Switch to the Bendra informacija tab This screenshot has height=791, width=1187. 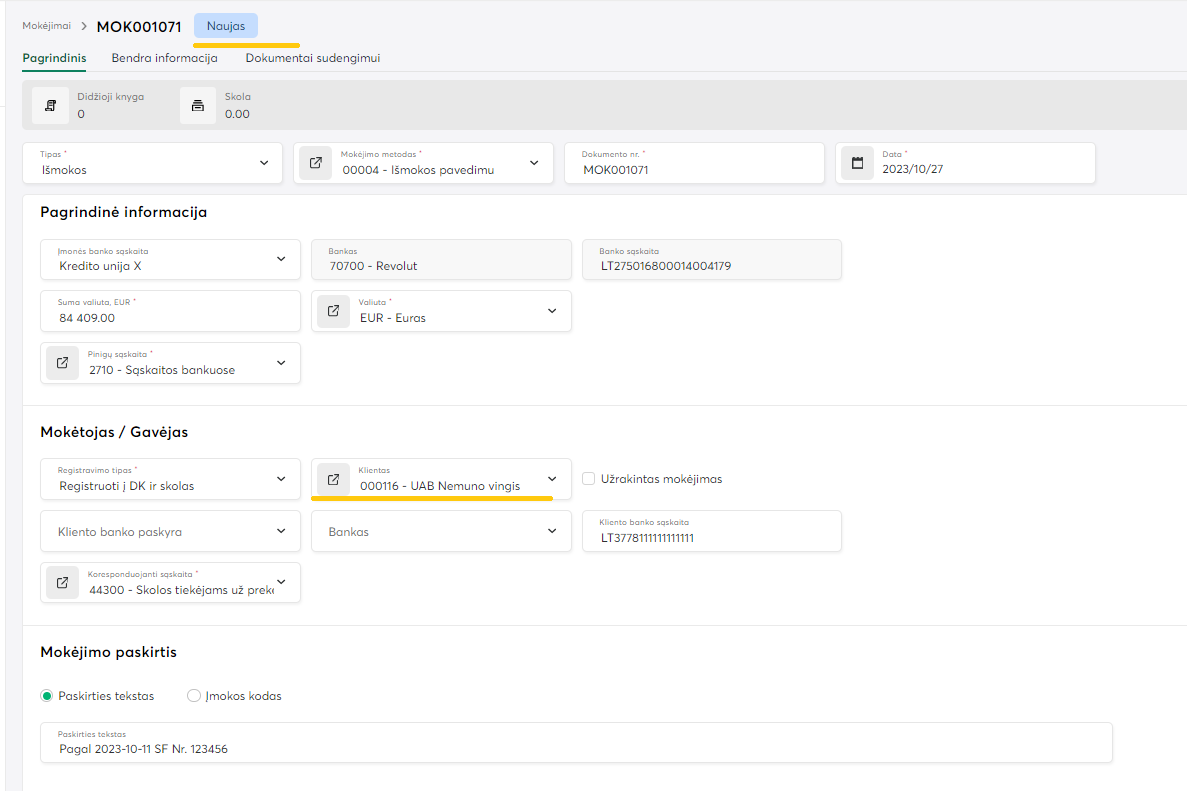click(164, 58)
